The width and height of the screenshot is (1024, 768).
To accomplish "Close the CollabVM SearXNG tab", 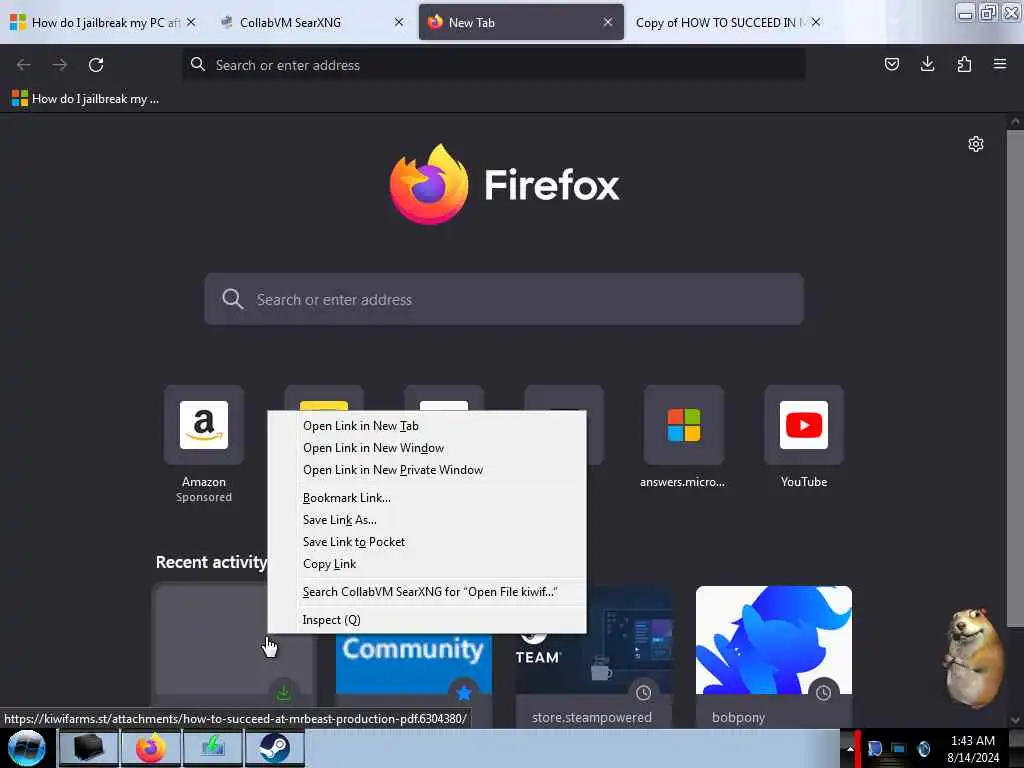I will (399, 22).
